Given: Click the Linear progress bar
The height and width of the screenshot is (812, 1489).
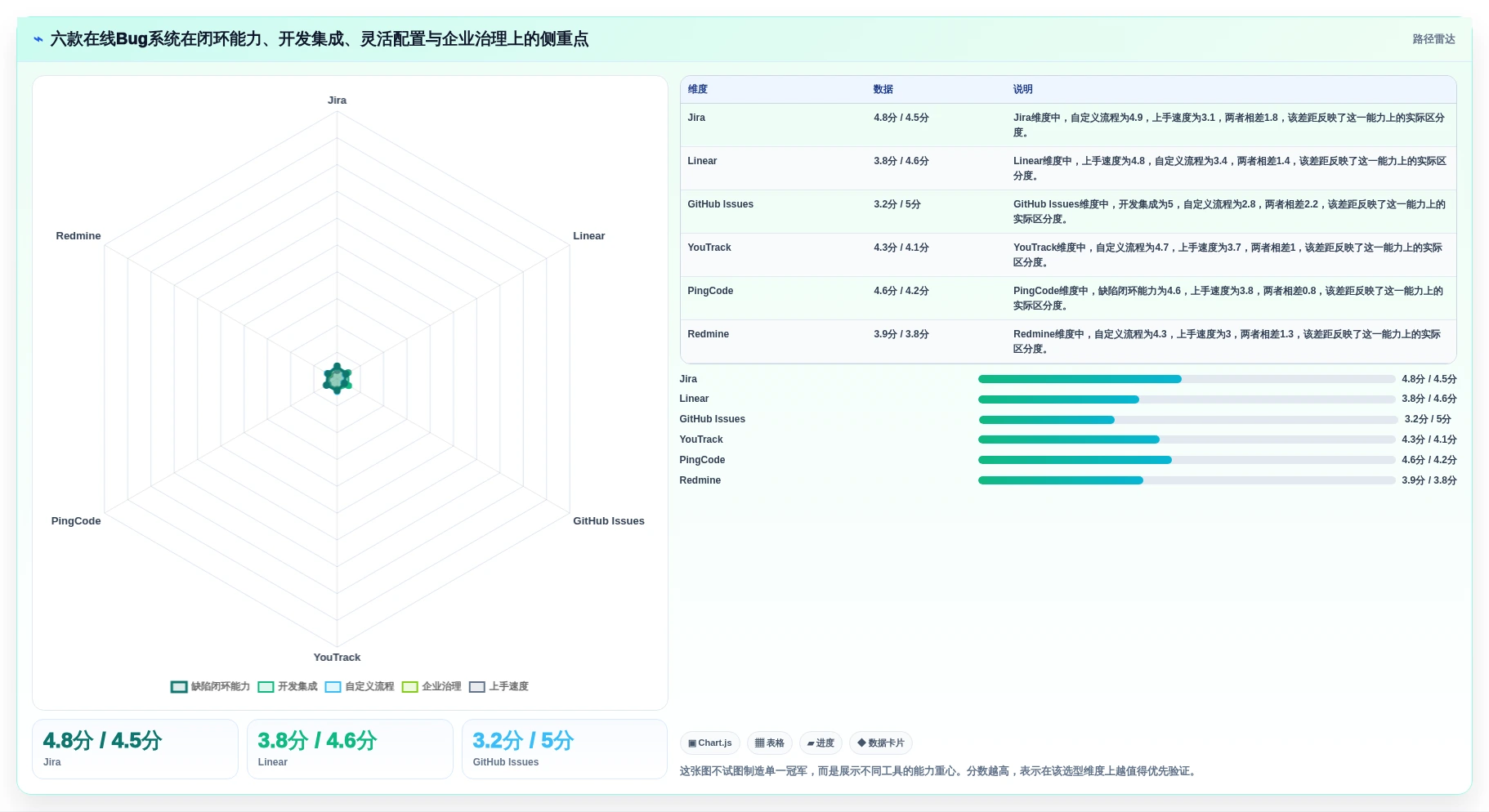Looking at the screenshot, I should 1187,399.
